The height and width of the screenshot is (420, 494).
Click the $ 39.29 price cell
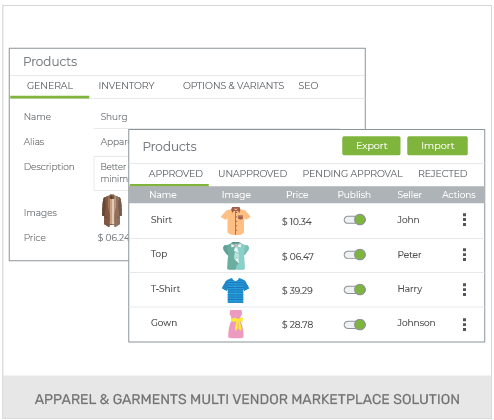[297, 291]
